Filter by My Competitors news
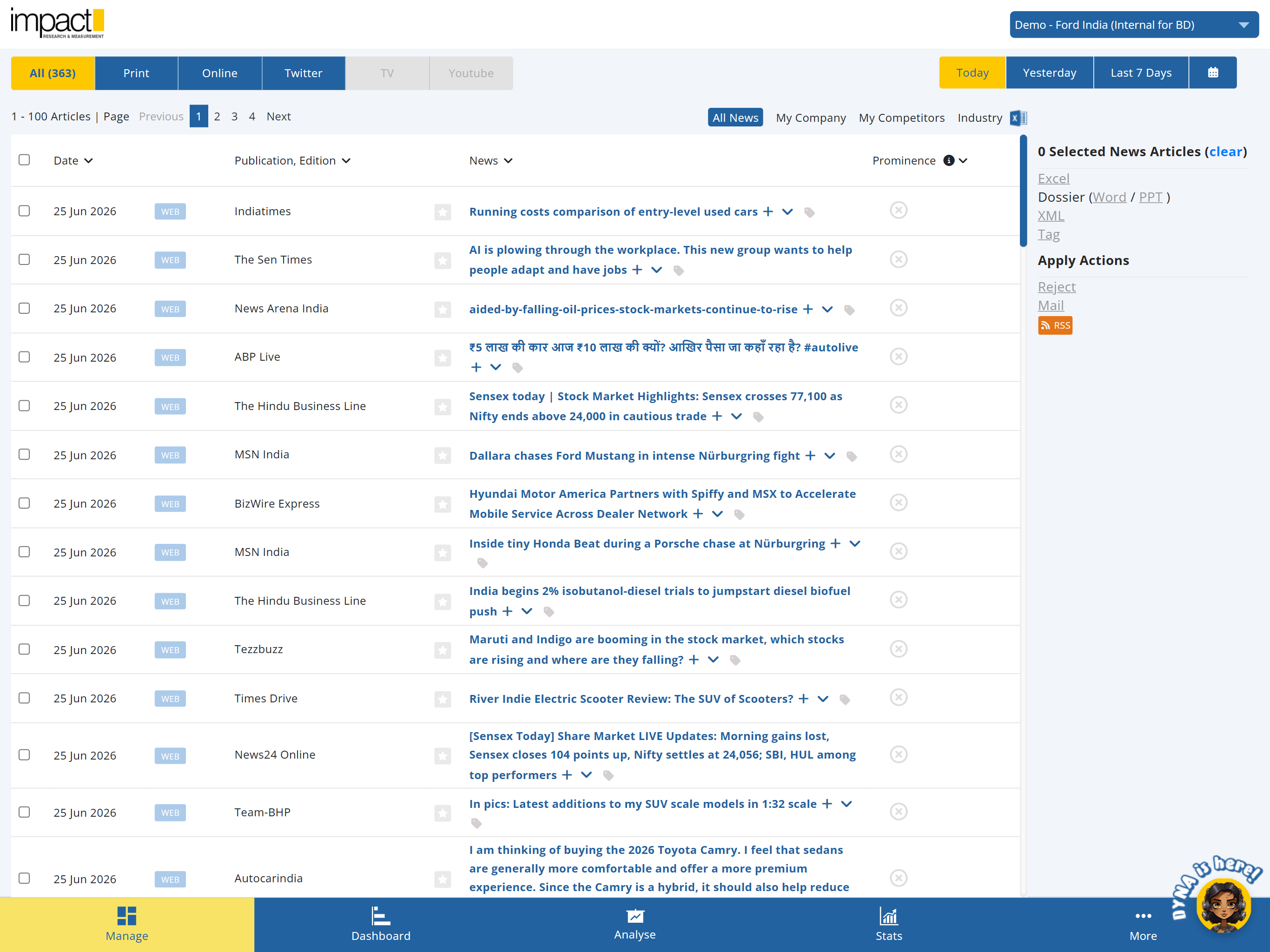The height and width of the screenshot is (952, 1270). pos(901,118)
